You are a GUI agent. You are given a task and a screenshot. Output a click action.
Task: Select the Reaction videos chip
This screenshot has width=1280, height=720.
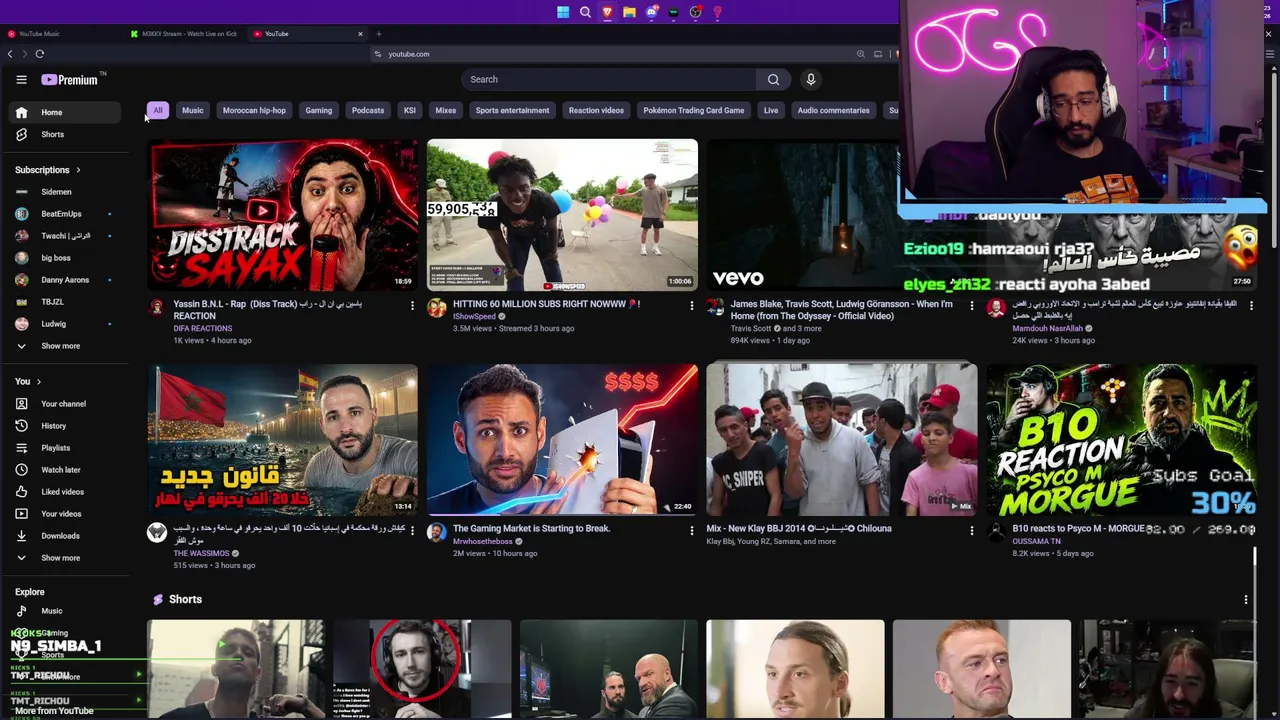596,111
